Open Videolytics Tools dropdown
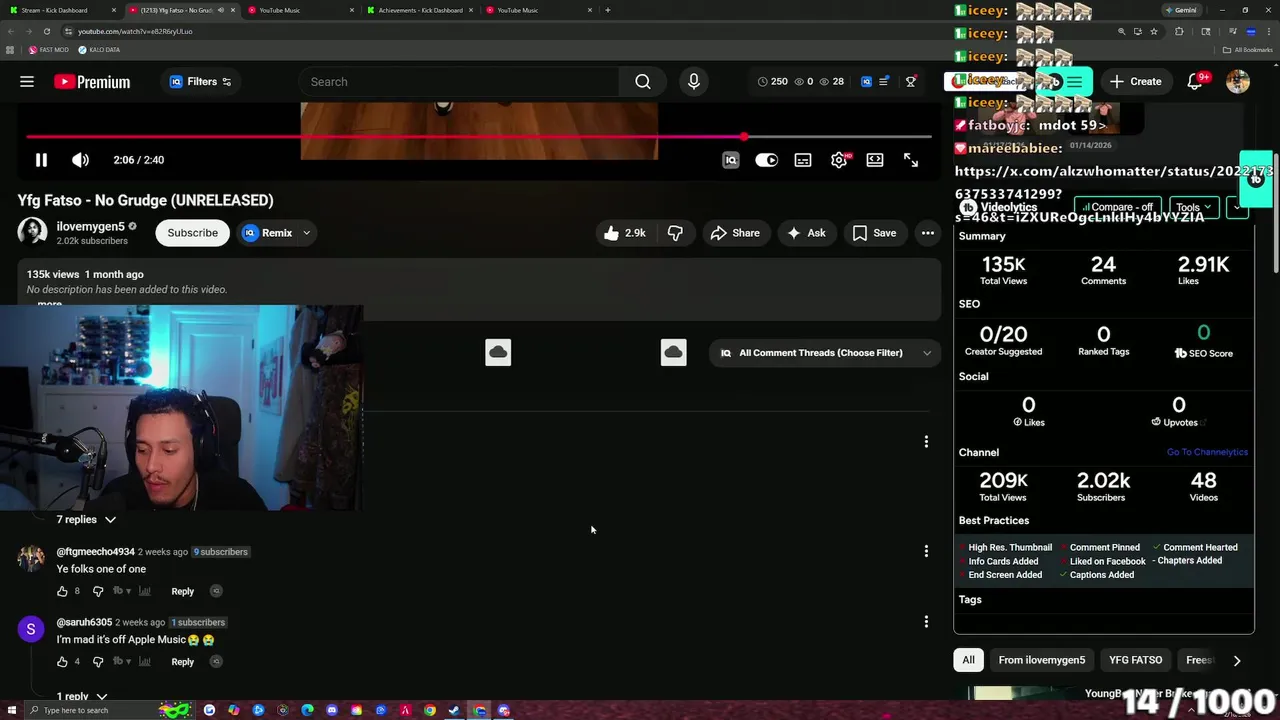 [1194, 207]
